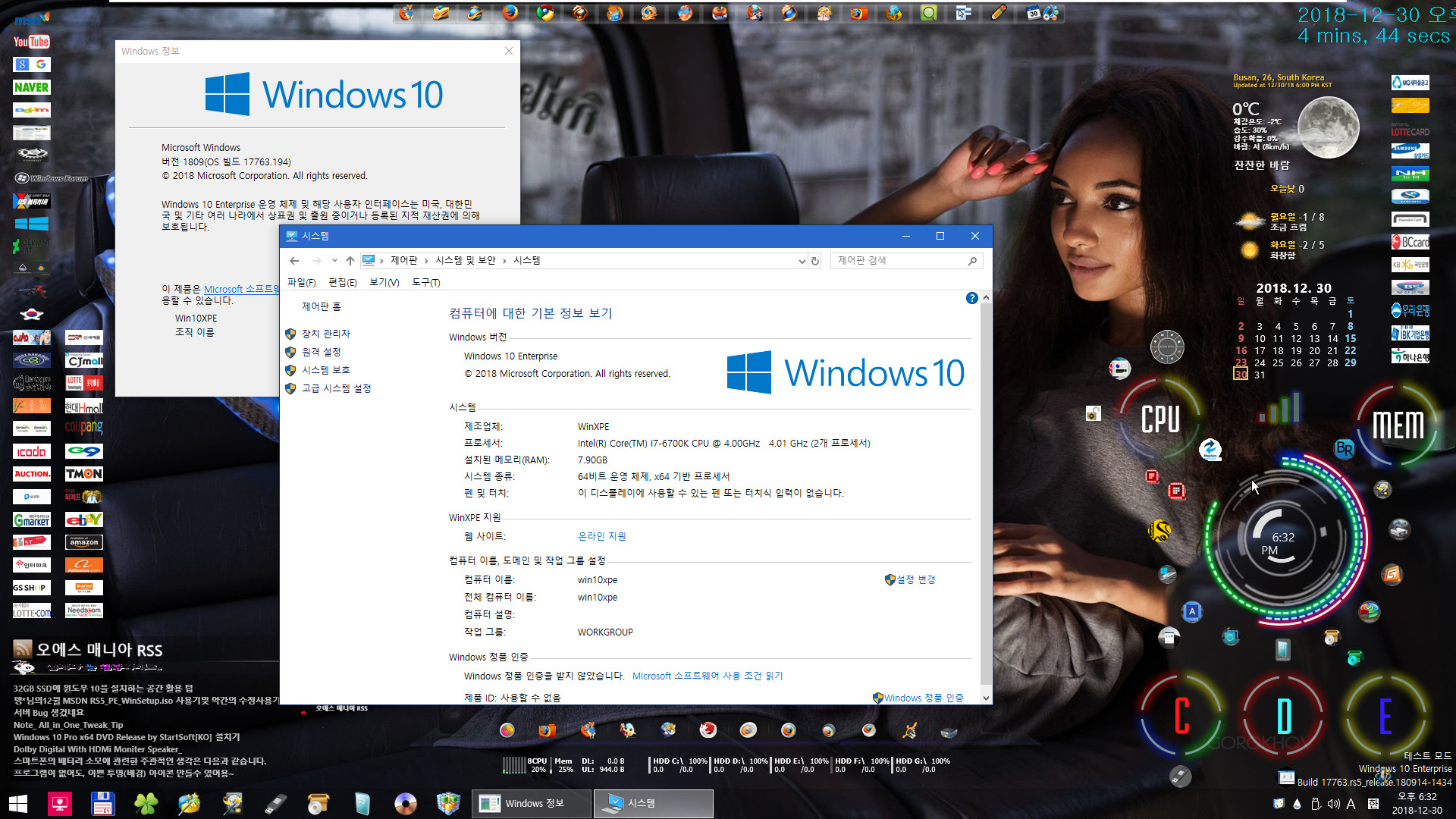The height and width of the screenshot is (819, 1456).
Task: Click the Chrome icon in top dock
Action: (x=544, y=13)
